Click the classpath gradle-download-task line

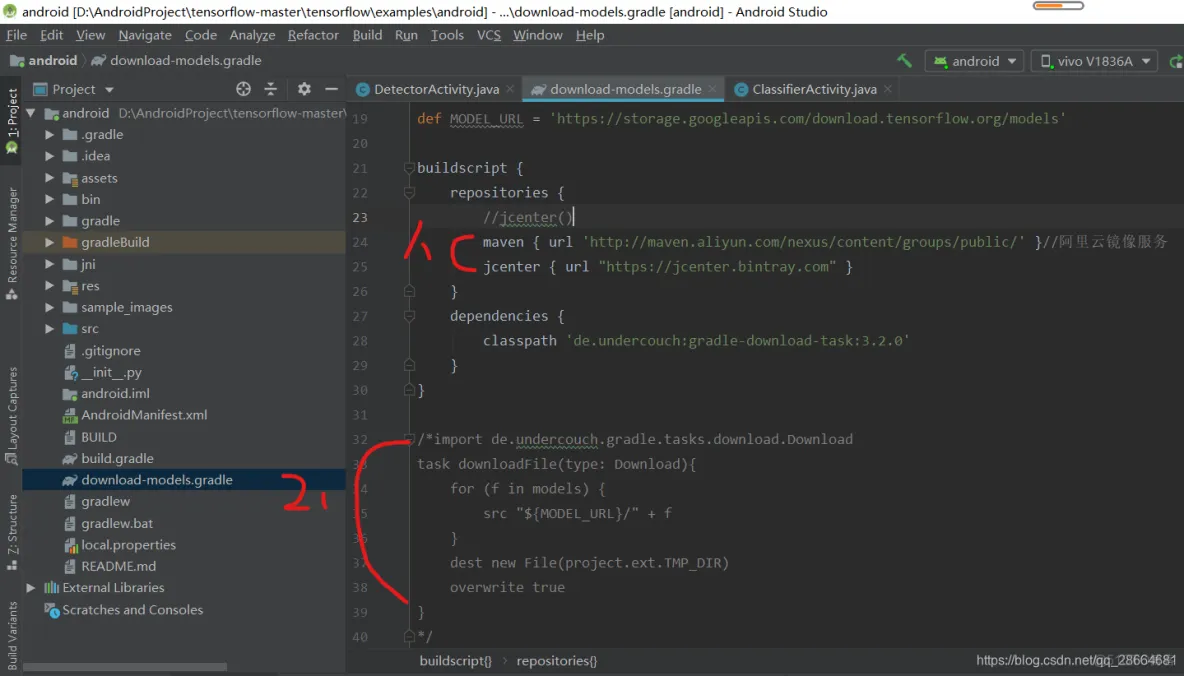696,341
